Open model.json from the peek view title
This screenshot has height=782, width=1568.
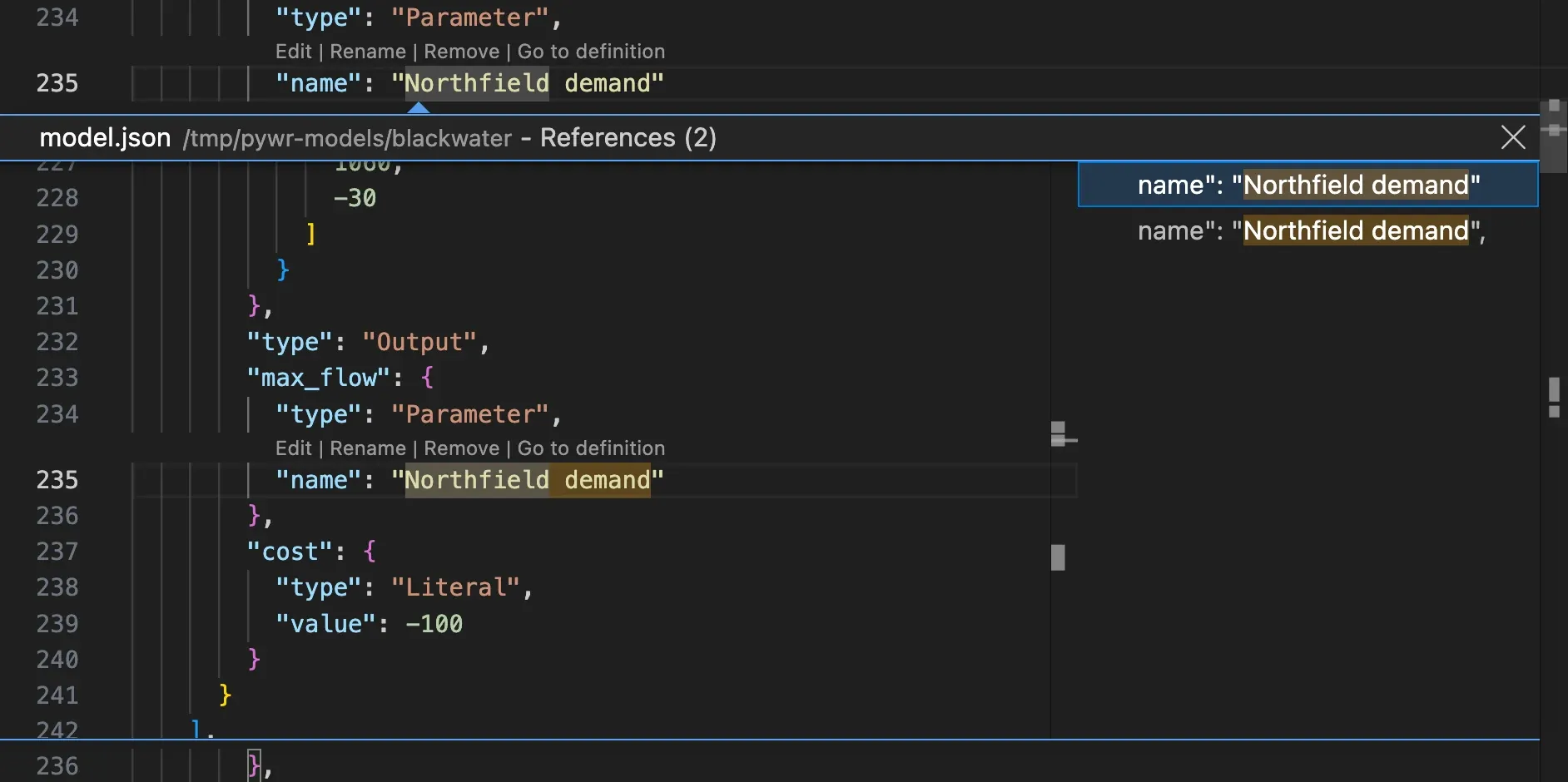(105, 137)
